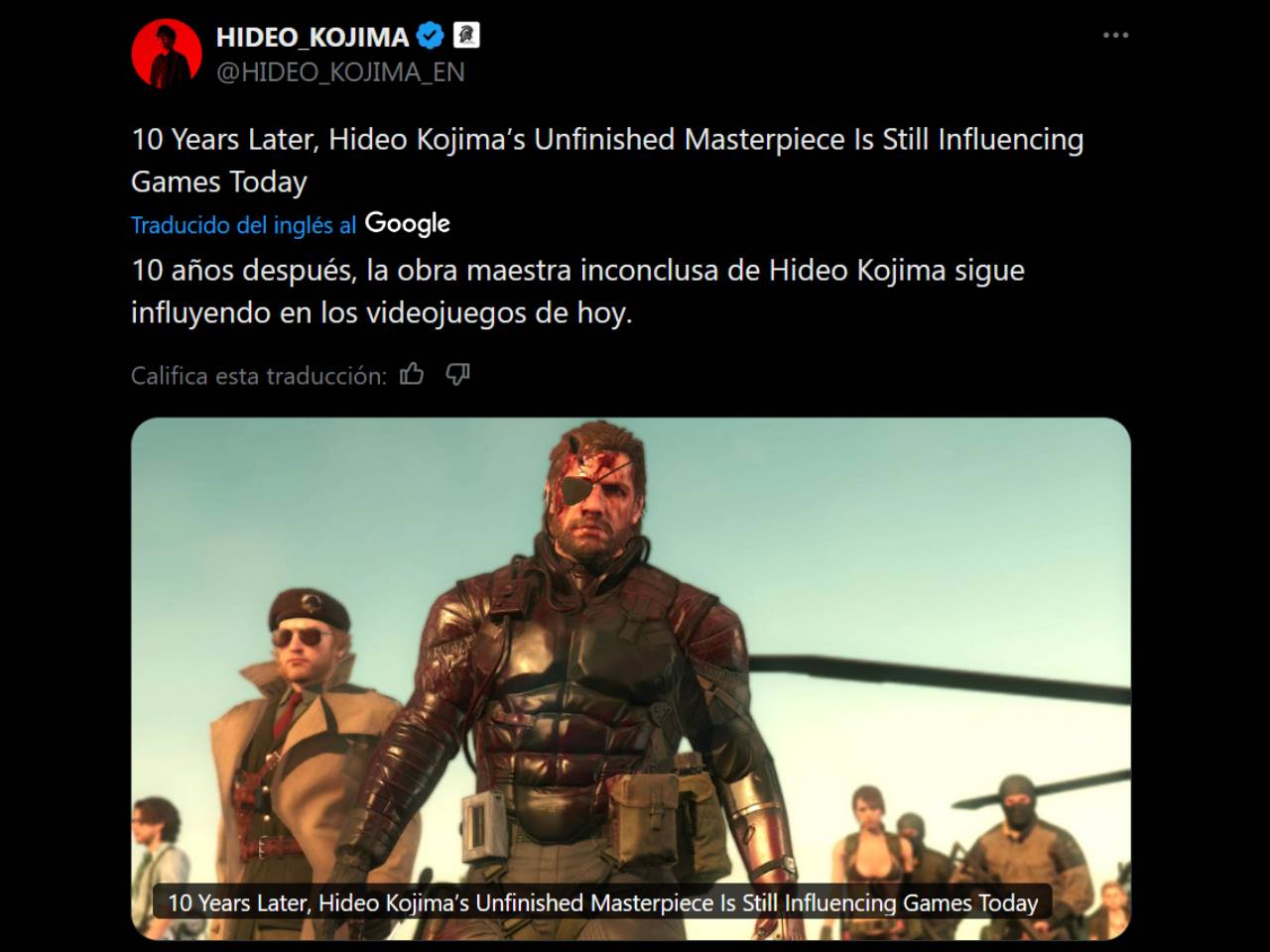Click the Spanish translated tweet text
The image size is (1270, 952).
577,291
